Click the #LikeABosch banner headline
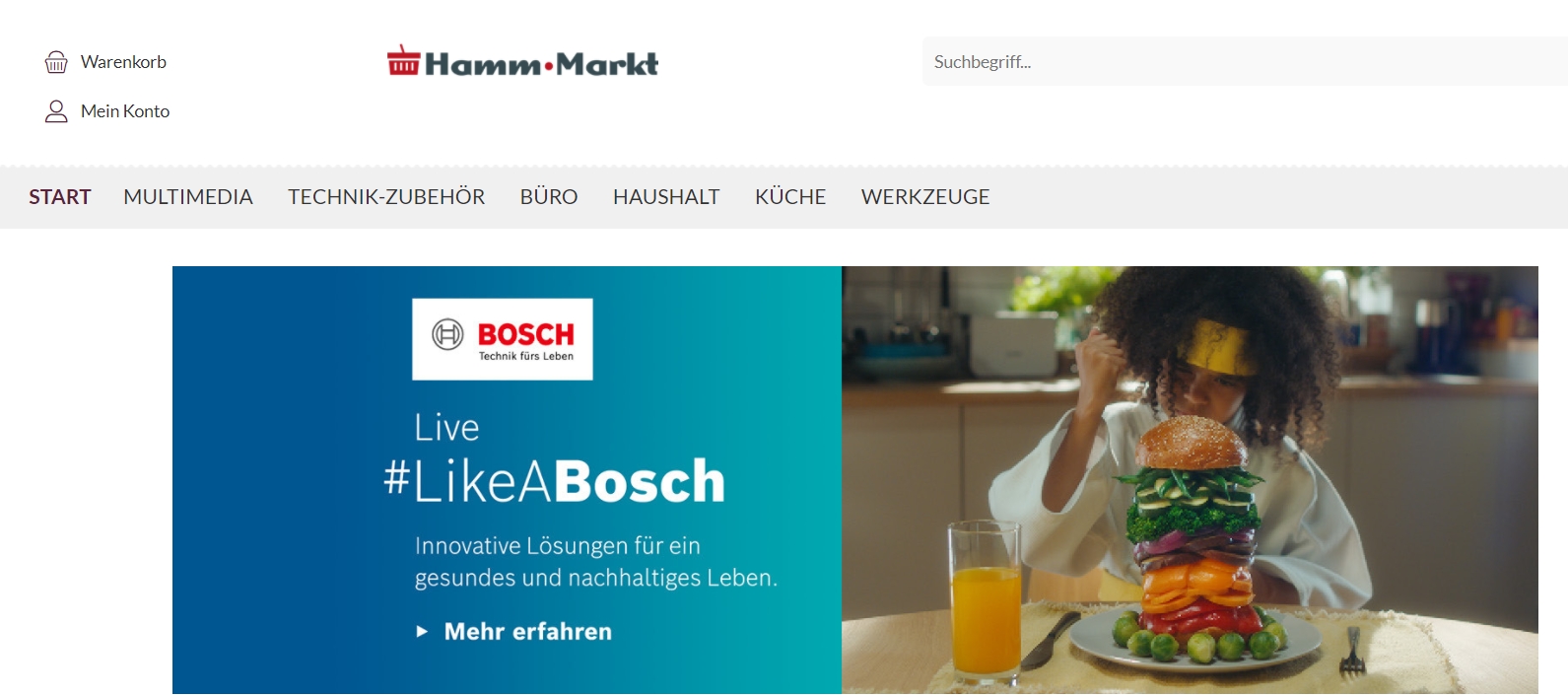The image size is (1568, 696). coord(554,481)
